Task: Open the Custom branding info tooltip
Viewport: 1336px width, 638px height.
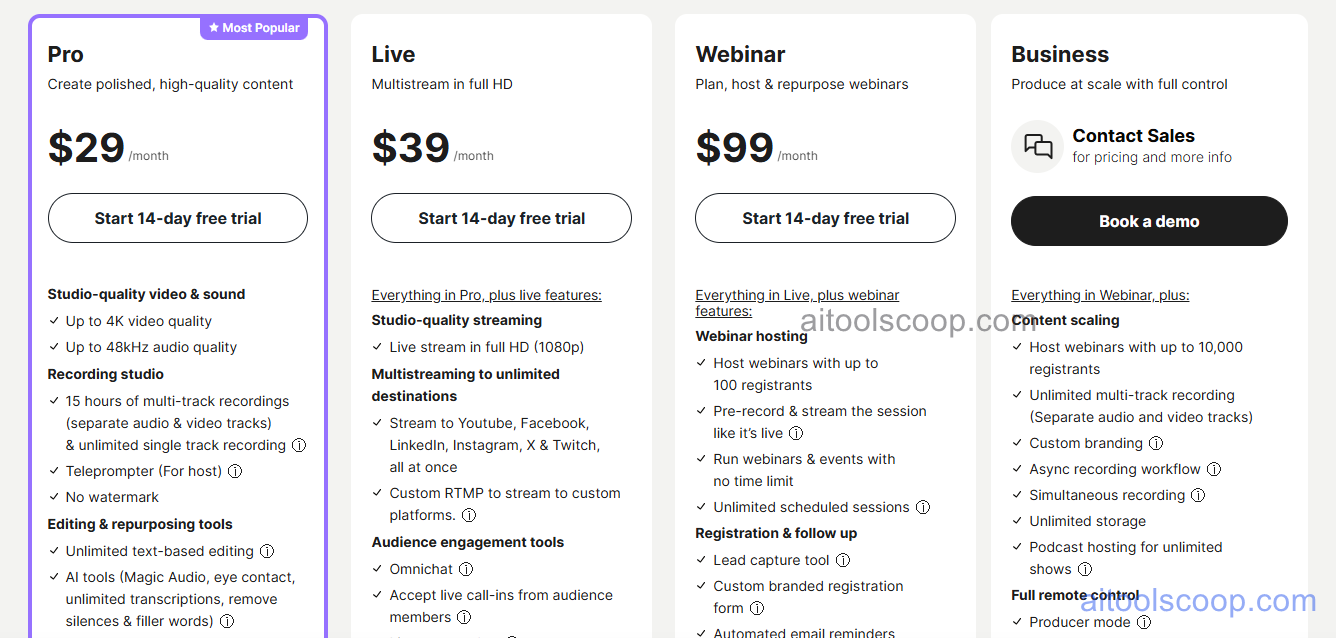Action: click(1156, 443)
